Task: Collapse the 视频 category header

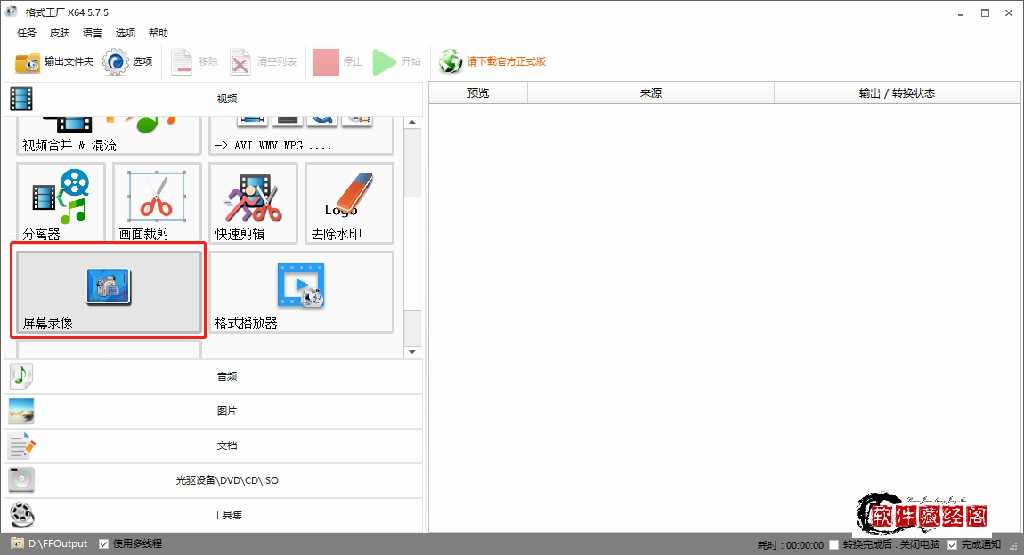Action: point(213,99)
